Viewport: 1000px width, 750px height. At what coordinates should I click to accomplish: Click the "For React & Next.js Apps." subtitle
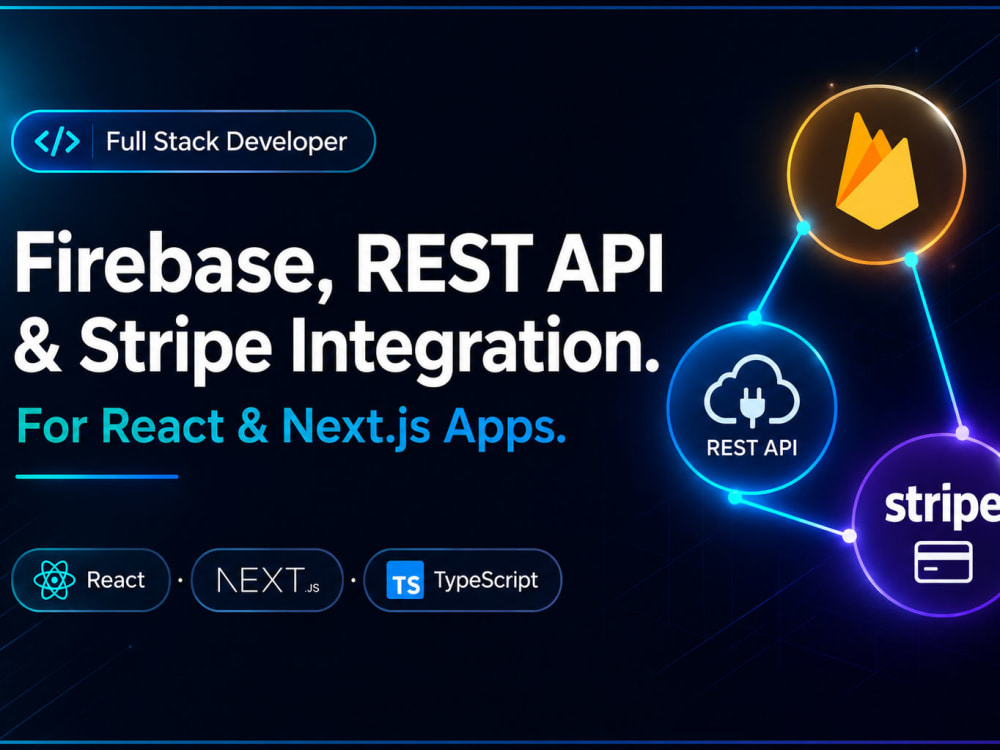(291, 427)
